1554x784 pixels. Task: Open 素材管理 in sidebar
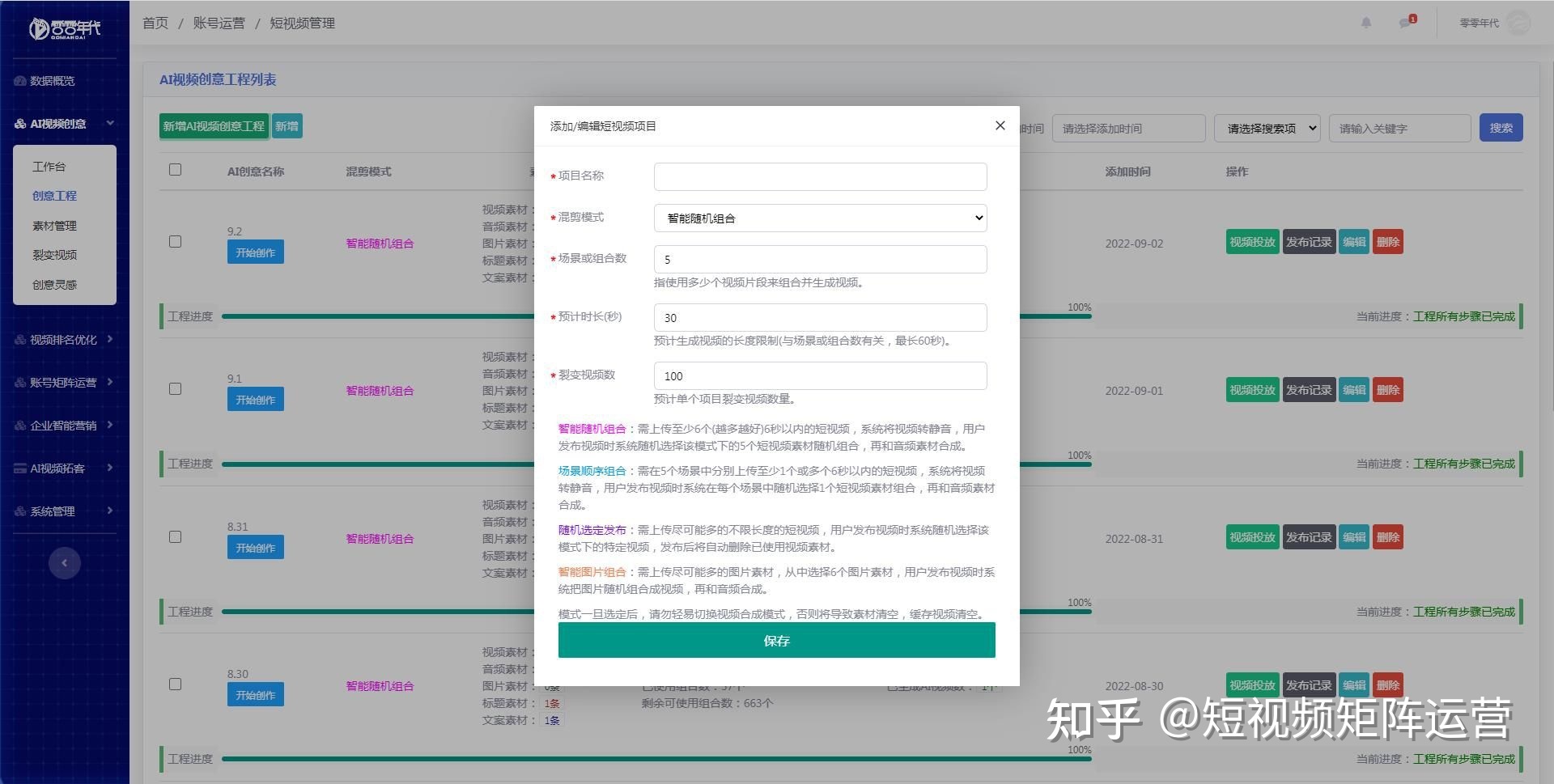point(54,226)
